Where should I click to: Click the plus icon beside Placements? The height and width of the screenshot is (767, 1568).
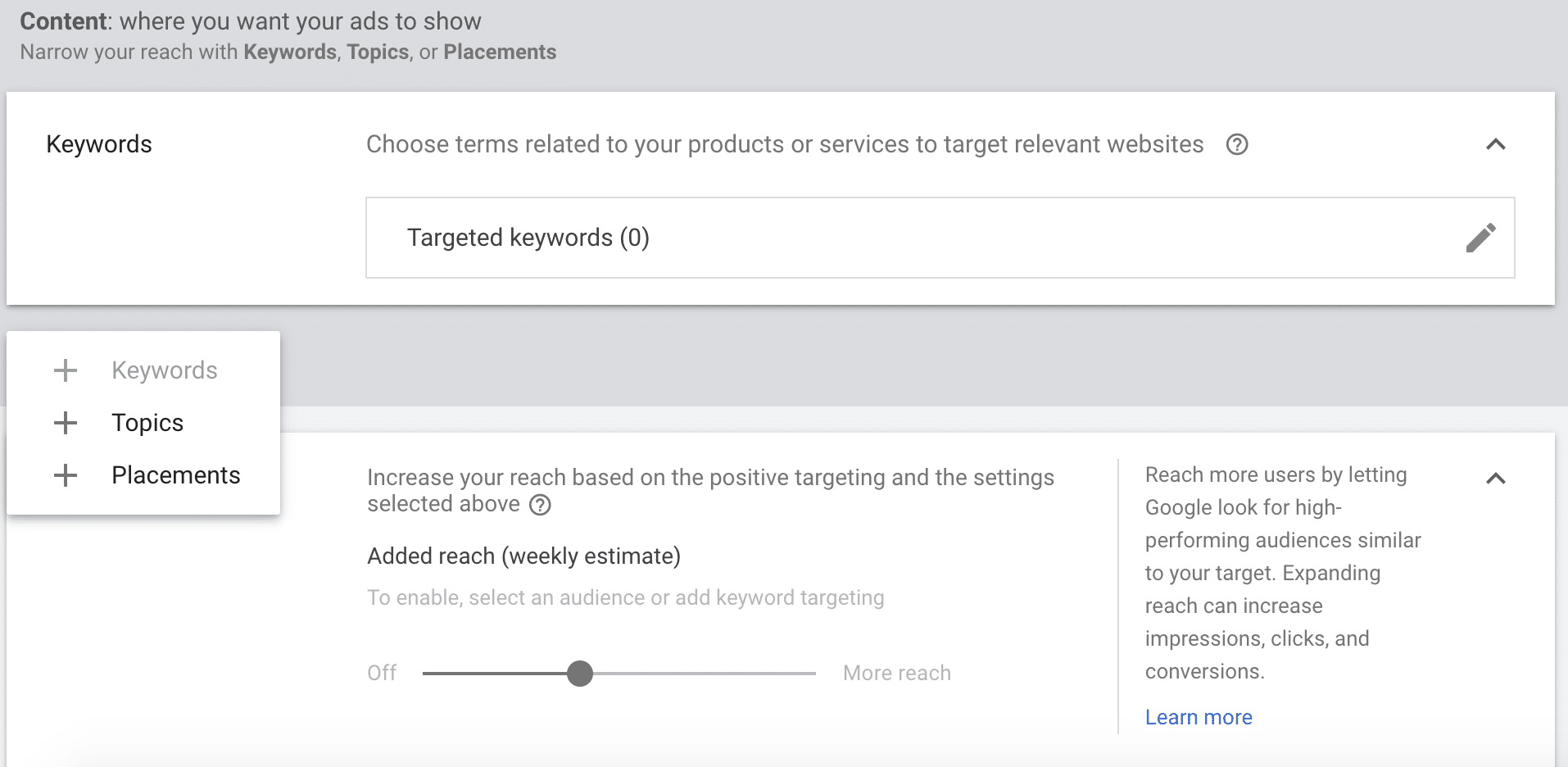[65, 474]
